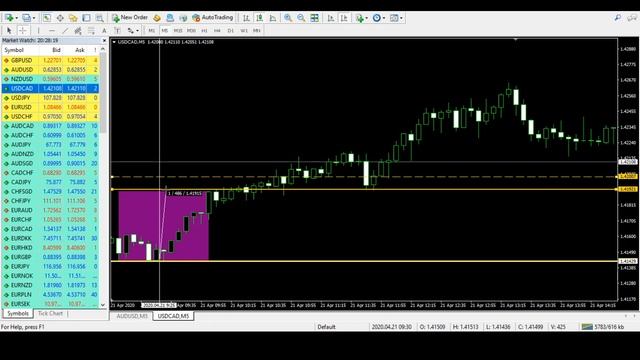Select the text label tool icon
This screenshot has height=360, width=640.
pos(117,31)
